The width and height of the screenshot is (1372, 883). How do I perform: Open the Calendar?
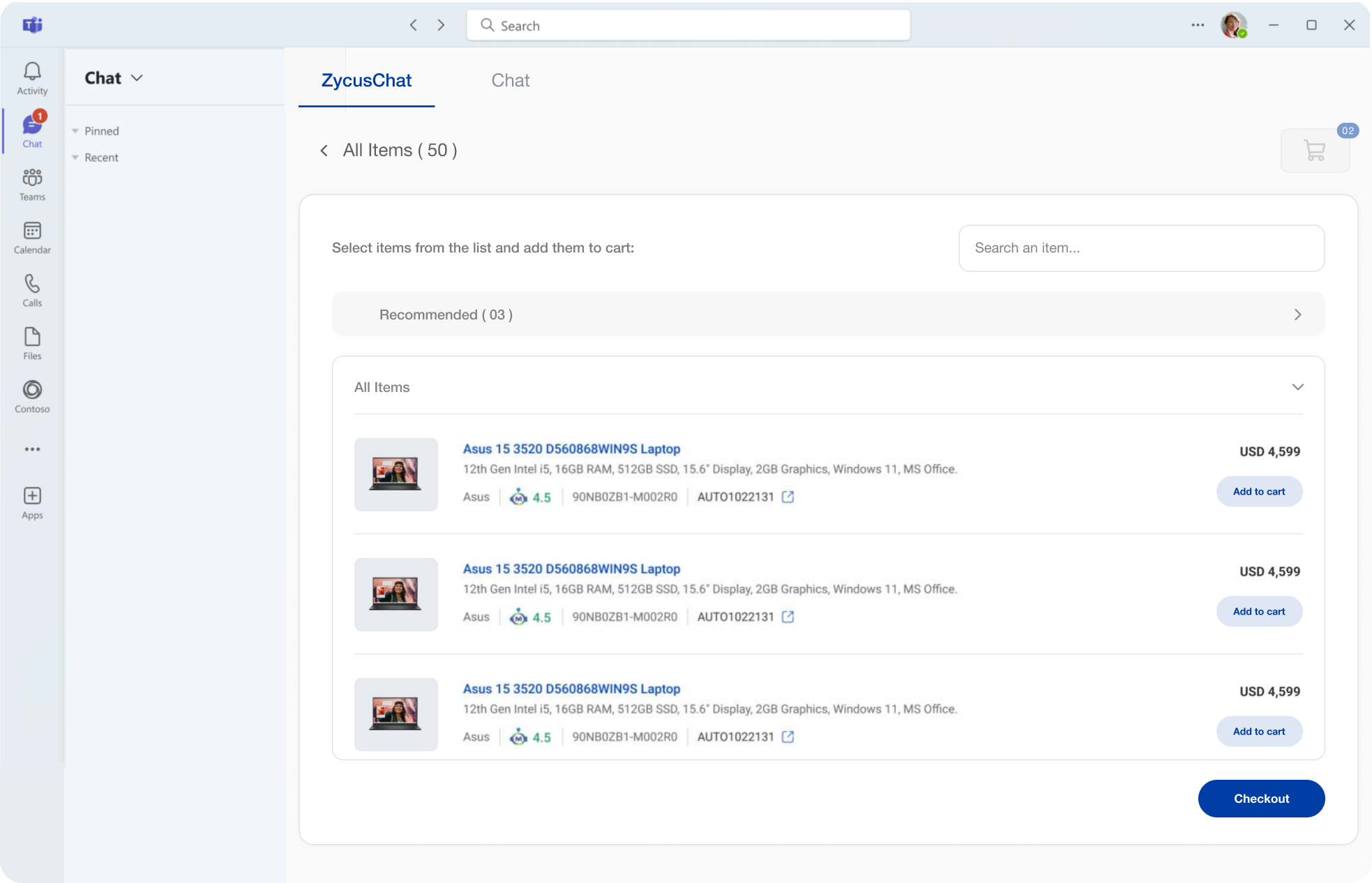[32, 237]
